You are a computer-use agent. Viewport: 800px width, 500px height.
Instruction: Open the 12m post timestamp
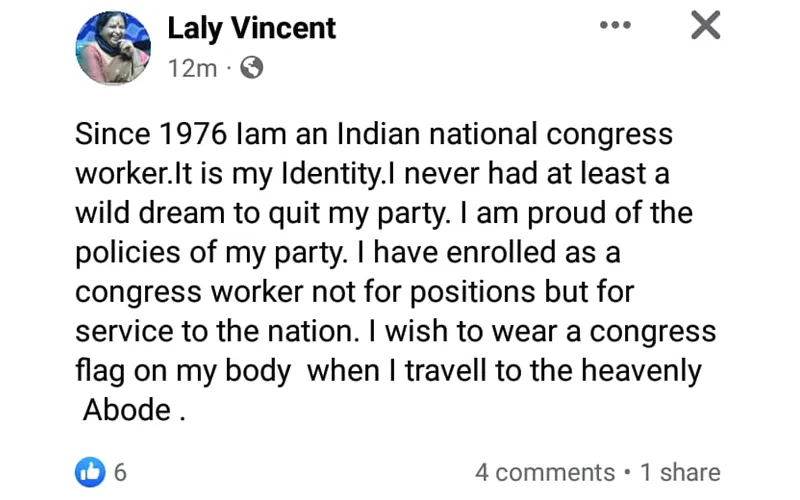(x=192, y=68)
